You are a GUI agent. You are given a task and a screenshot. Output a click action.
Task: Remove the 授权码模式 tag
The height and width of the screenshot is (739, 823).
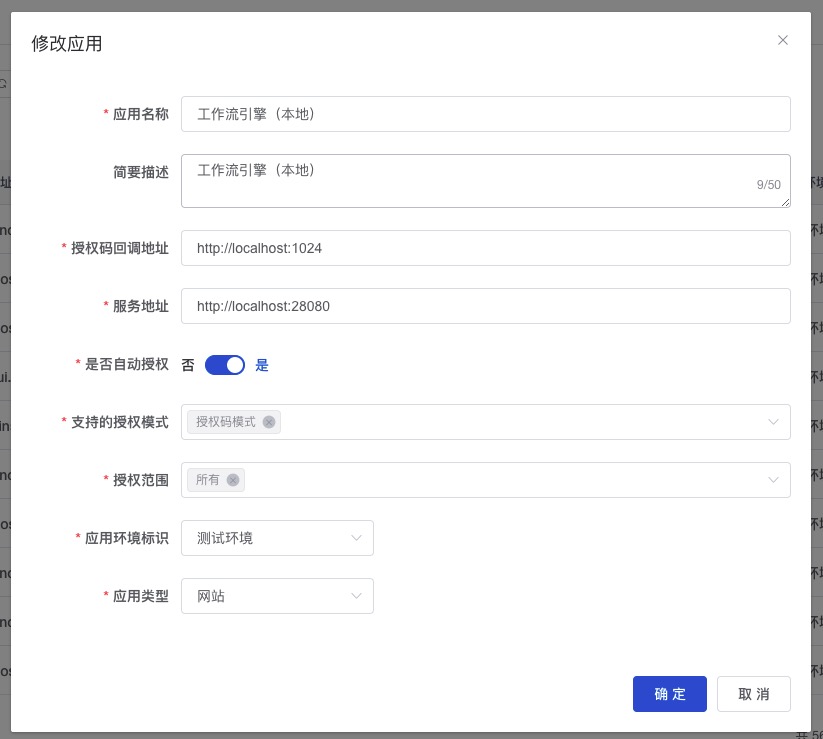269,422
